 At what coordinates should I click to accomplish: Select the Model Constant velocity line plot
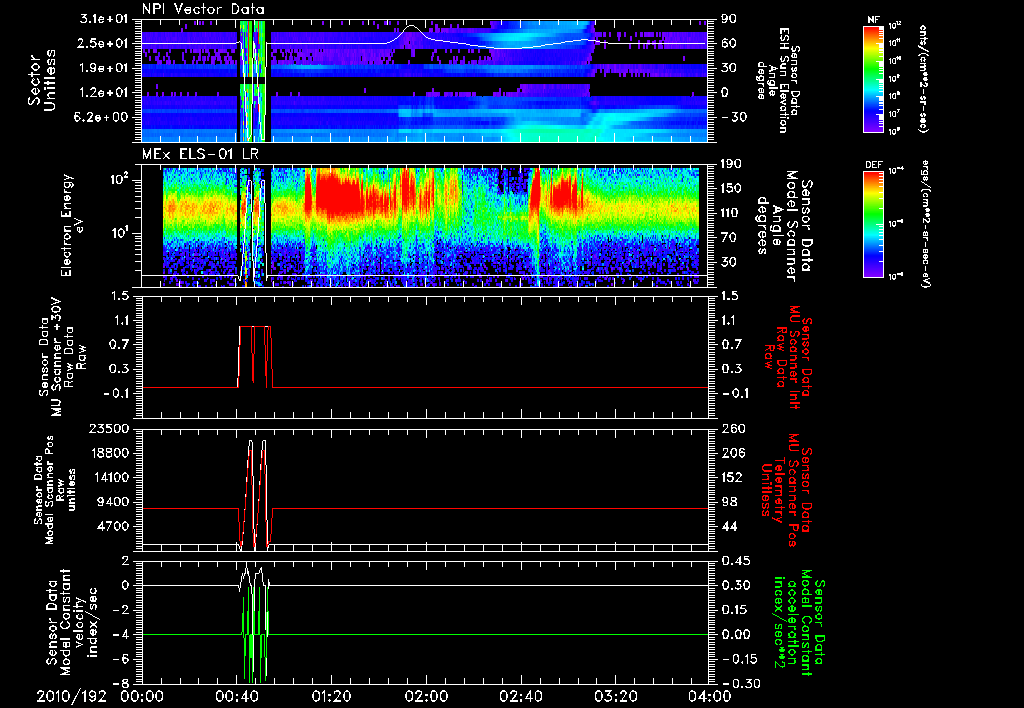[424, 622]
